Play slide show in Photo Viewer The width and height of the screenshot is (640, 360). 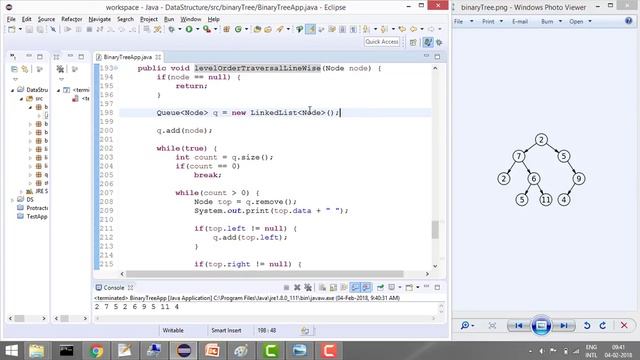pyautogui.click(x=541, y=325)
